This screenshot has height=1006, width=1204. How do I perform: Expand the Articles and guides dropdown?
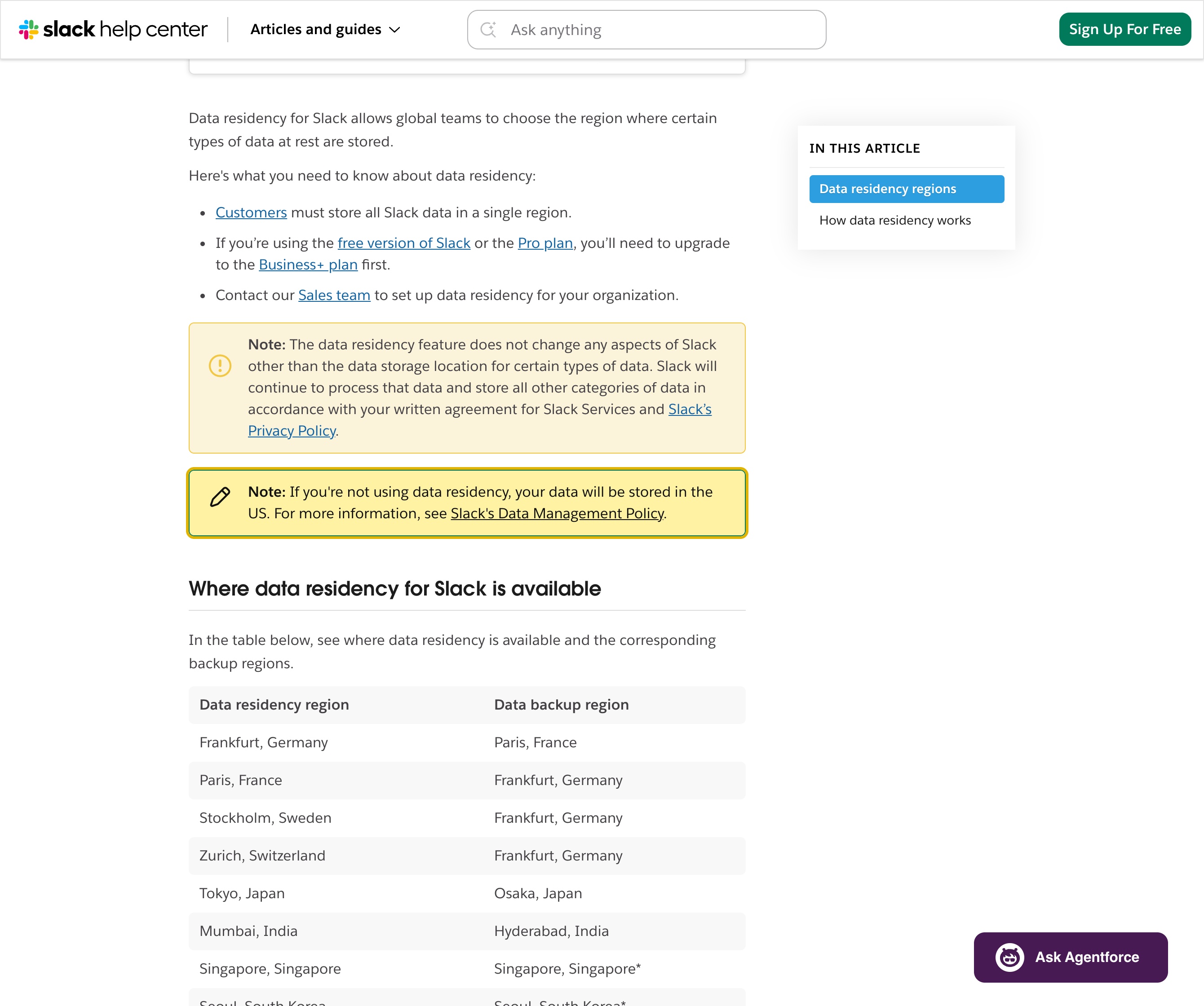(x=325, y=29)
